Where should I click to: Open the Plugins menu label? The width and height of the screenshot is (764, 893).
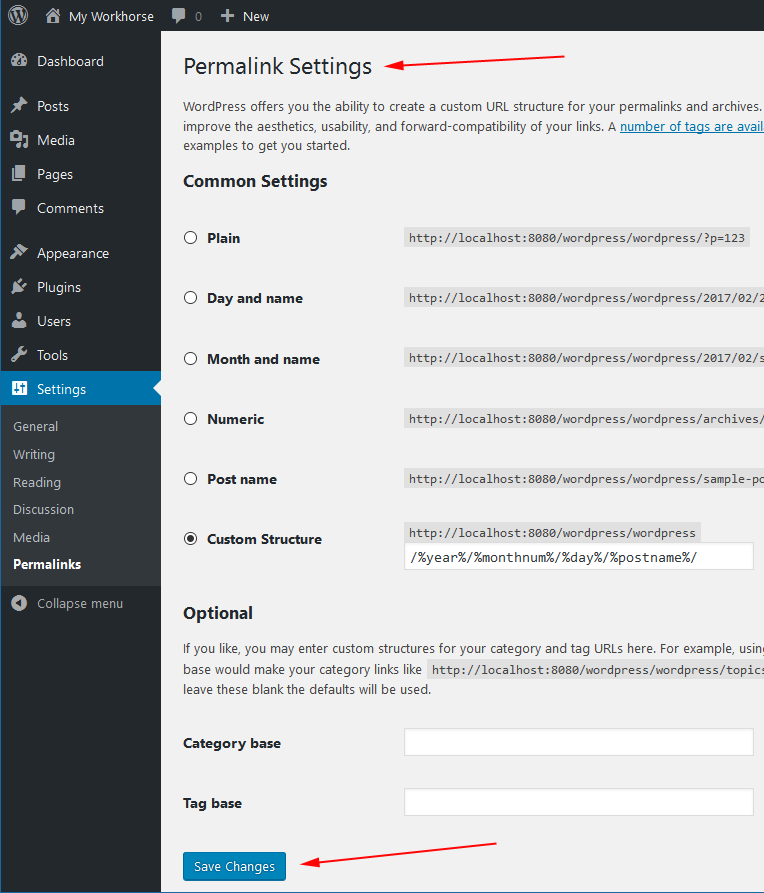59,288
